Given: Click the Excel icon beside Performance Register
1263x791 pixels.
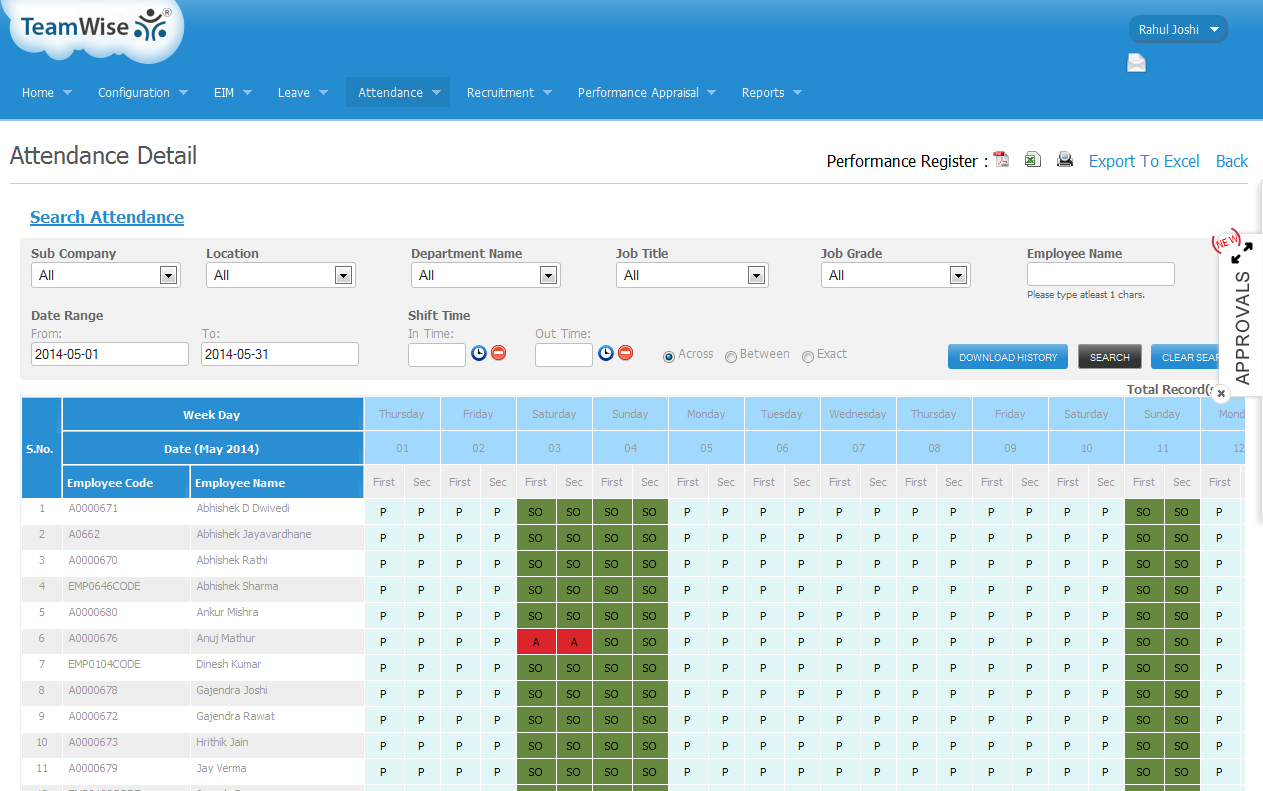Looking at the screenshot, I should click(1033, 160).
